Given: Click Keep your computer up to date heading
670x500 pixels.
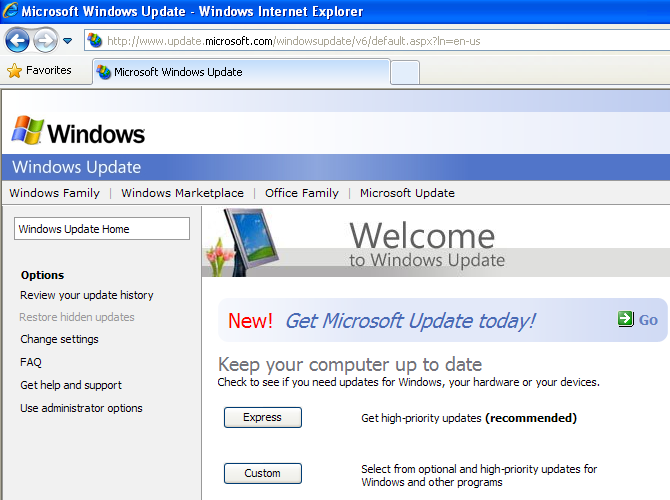Looking at the screenshot, I should [x=350, y=365].
